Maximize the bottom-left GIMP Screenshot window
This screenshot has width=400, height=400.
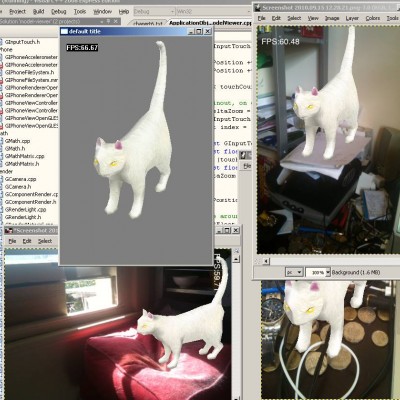227,230
